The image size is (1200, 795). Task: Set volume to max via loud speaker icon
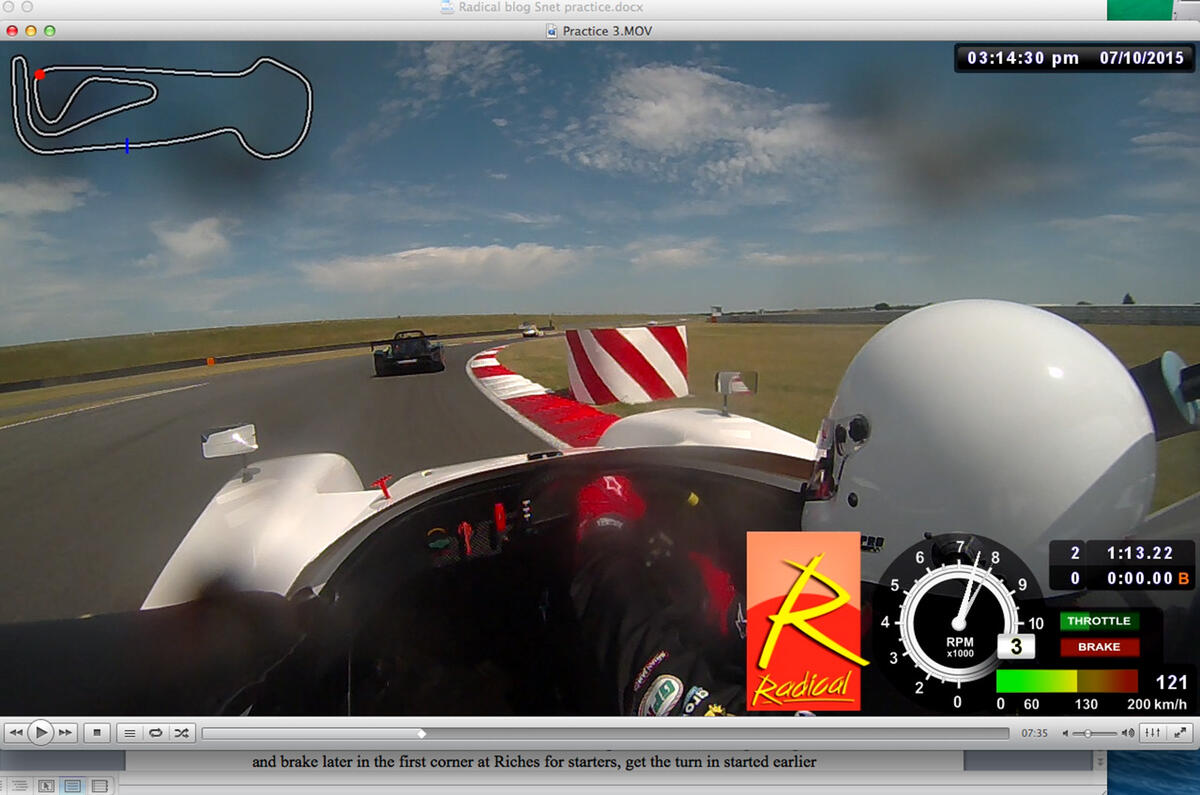[x=1130, y=733]
